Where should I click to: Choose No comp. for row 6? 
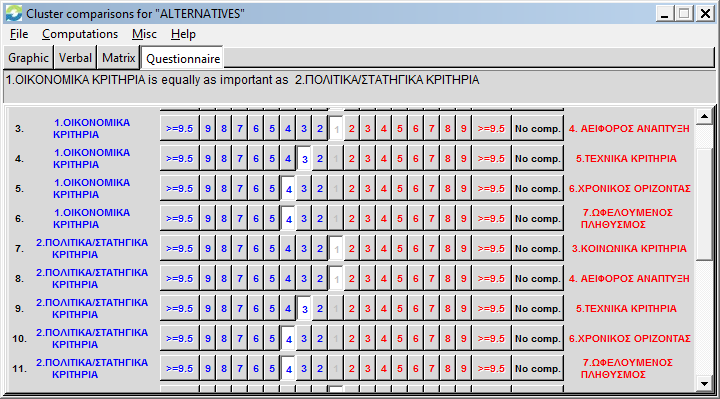538,219
